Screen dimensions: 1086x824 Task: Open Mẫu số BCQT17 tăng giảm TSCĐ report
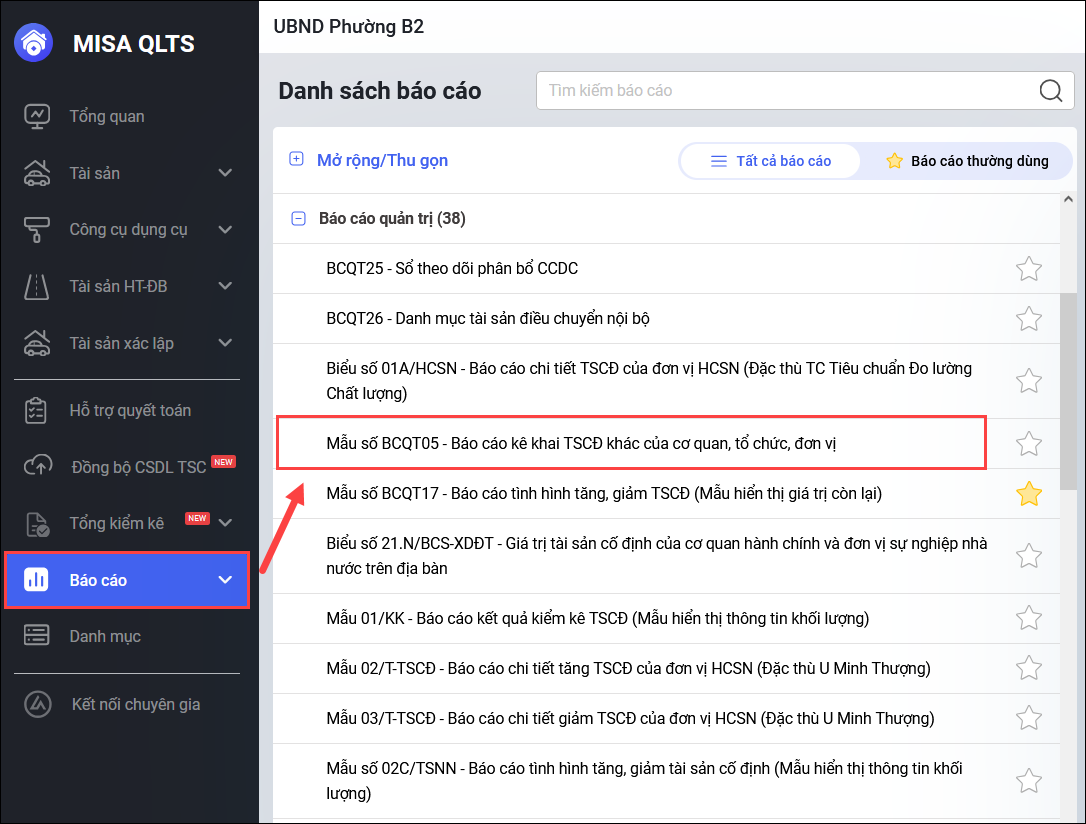click(x=604, y=494)
